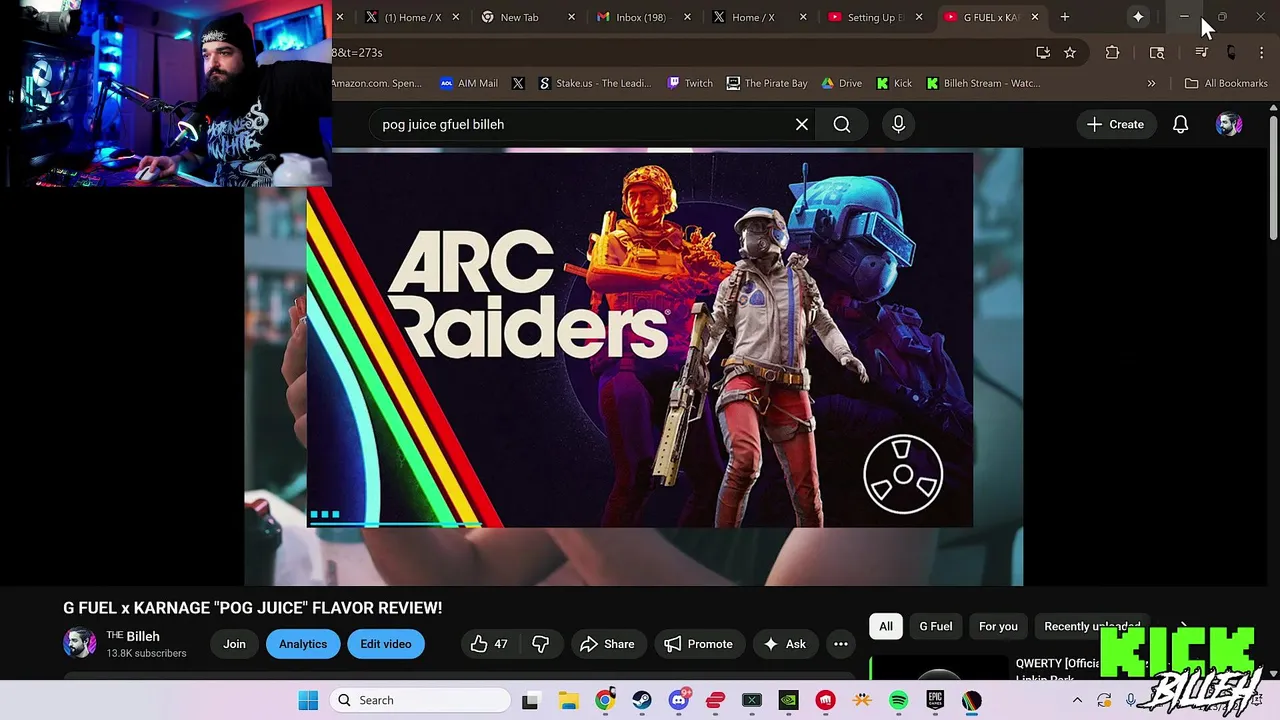Show hidden system tray icons

1077,700
